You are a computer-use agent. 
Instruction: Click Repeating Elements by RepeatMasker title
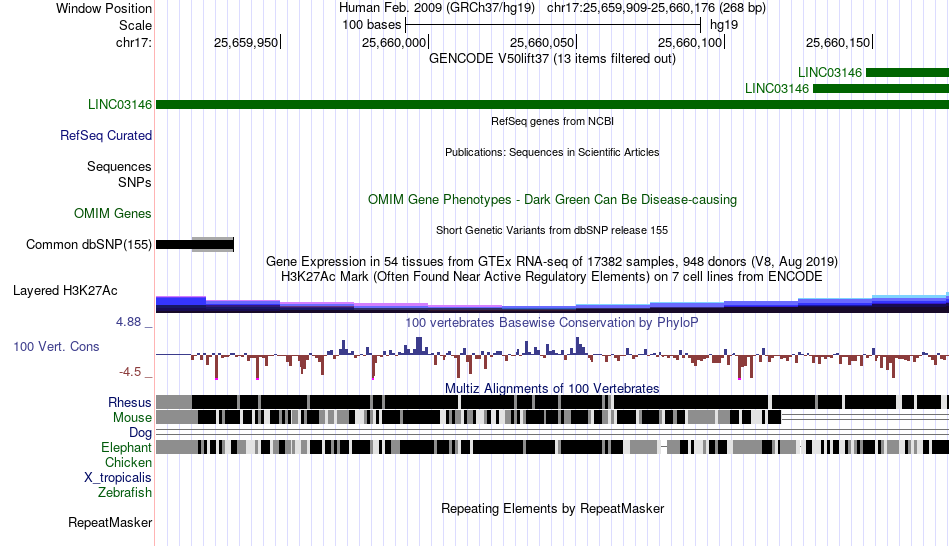pyautogui.click(x=552, y=508)
